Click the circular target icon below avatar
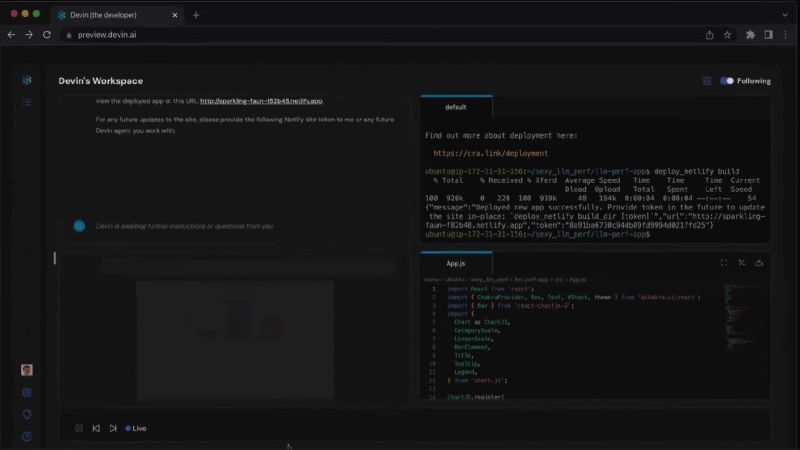Image resolution: width=800 pixels, height=450 pixels. (x=27, y=393)
